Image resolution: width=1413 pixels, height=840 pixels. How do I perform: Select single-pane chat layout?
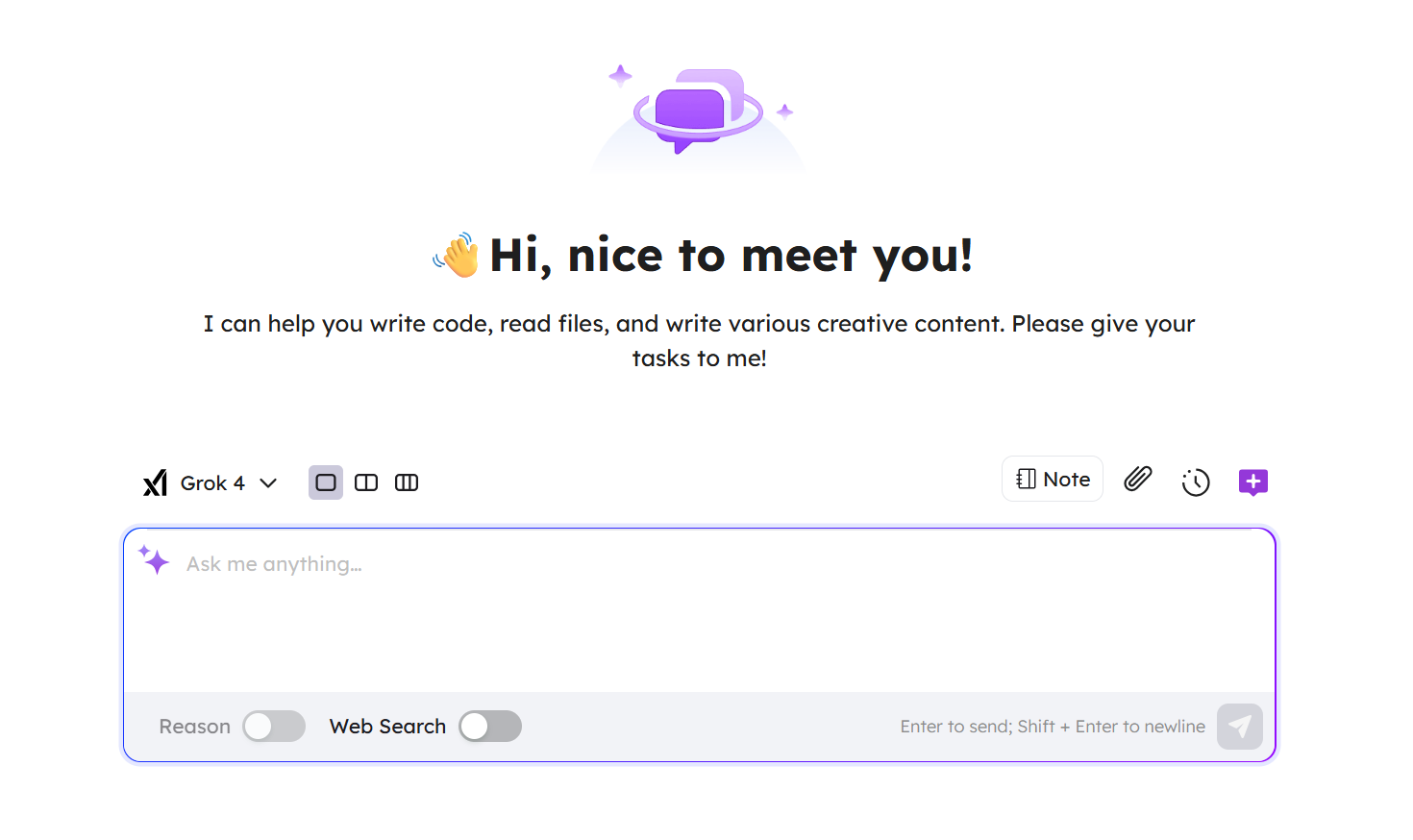(326, 482)
